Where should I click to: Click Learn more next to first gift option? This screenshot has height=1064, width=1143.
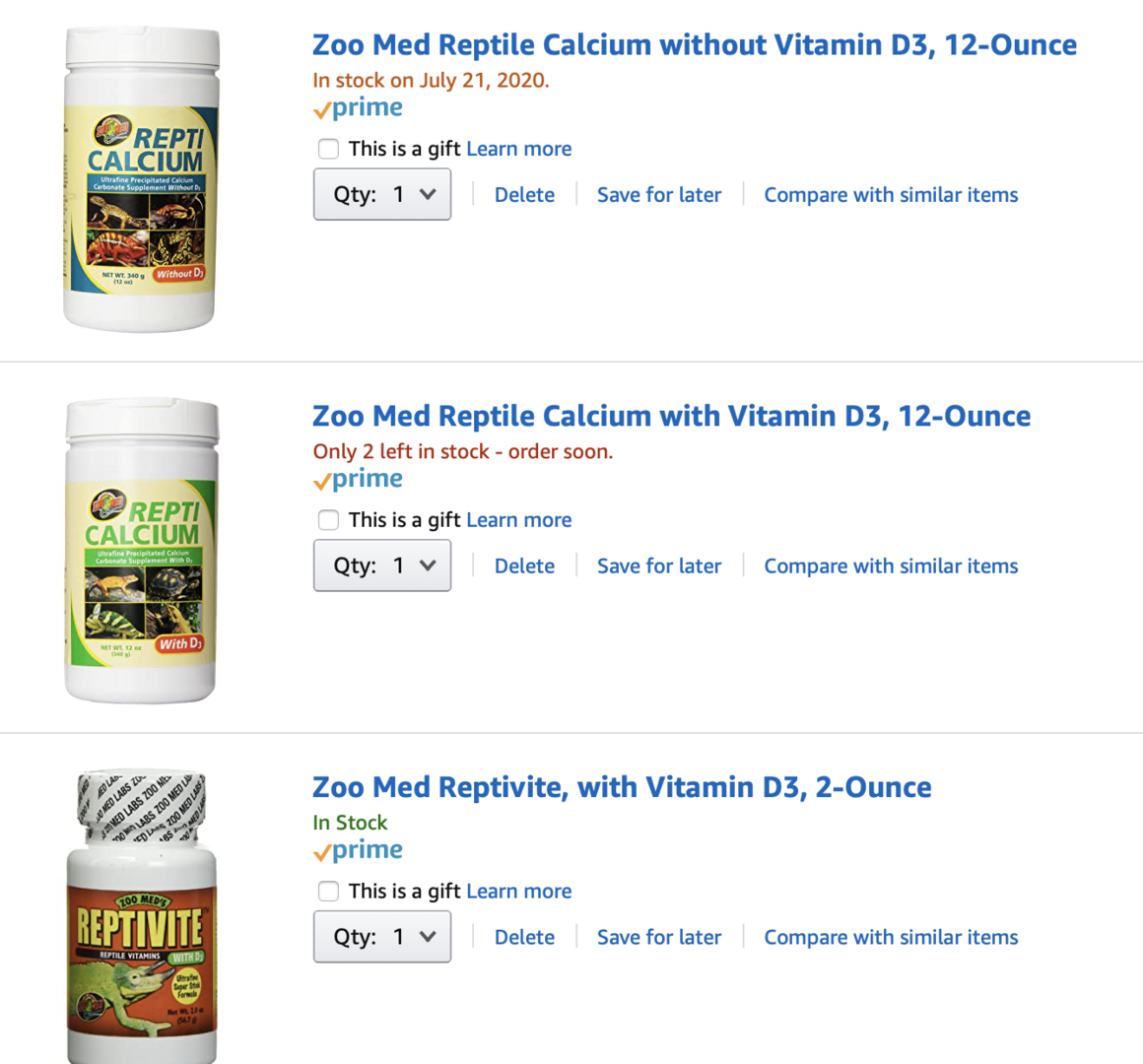tap(519, 149)
